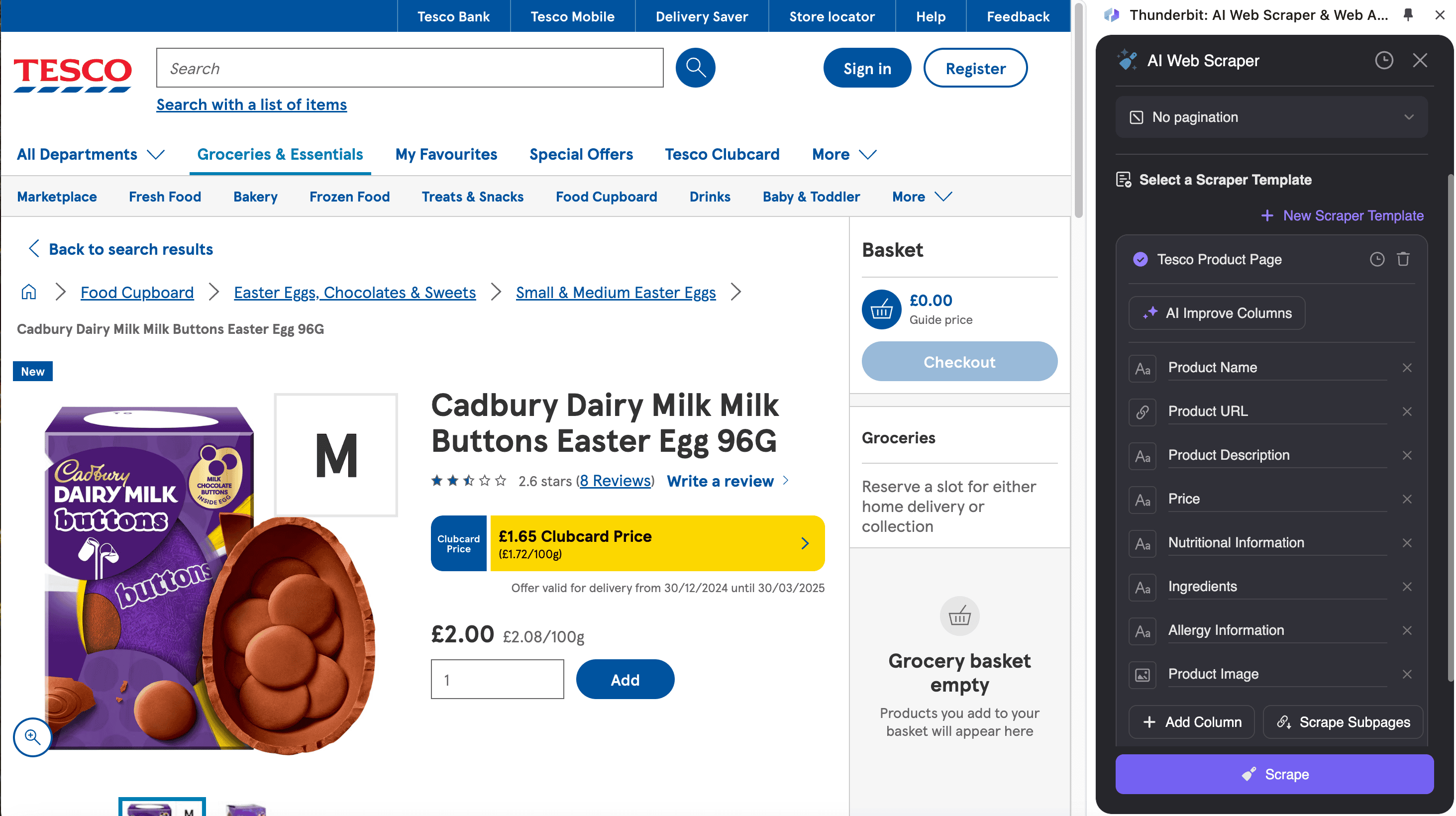Select the Tesco Product Page template radio

(1140, 259)
